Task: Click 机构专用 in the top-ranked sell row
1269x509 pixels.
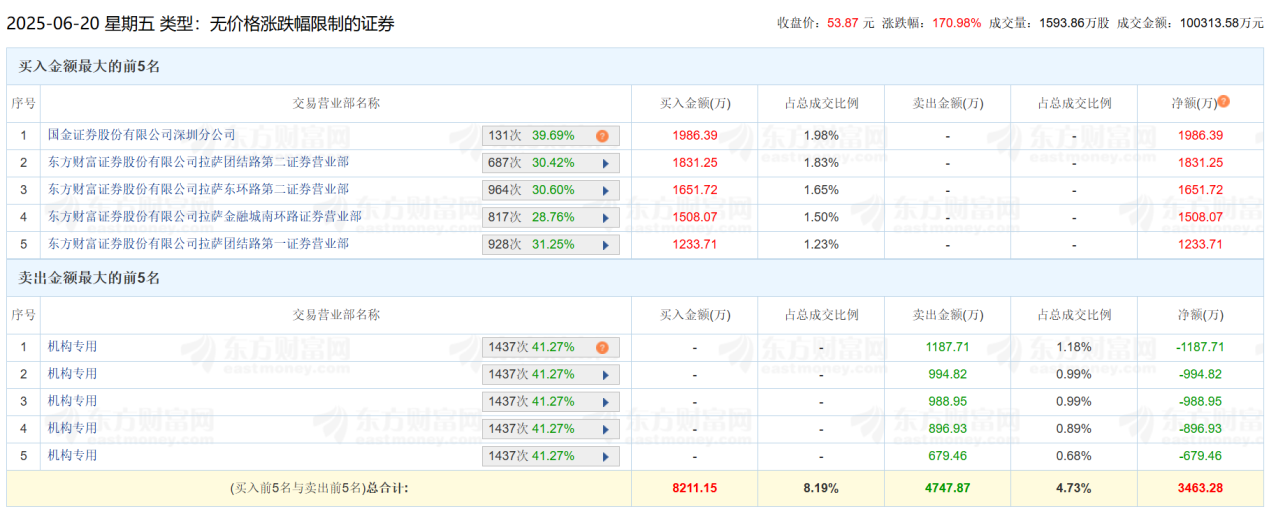Action: (72, 347)
